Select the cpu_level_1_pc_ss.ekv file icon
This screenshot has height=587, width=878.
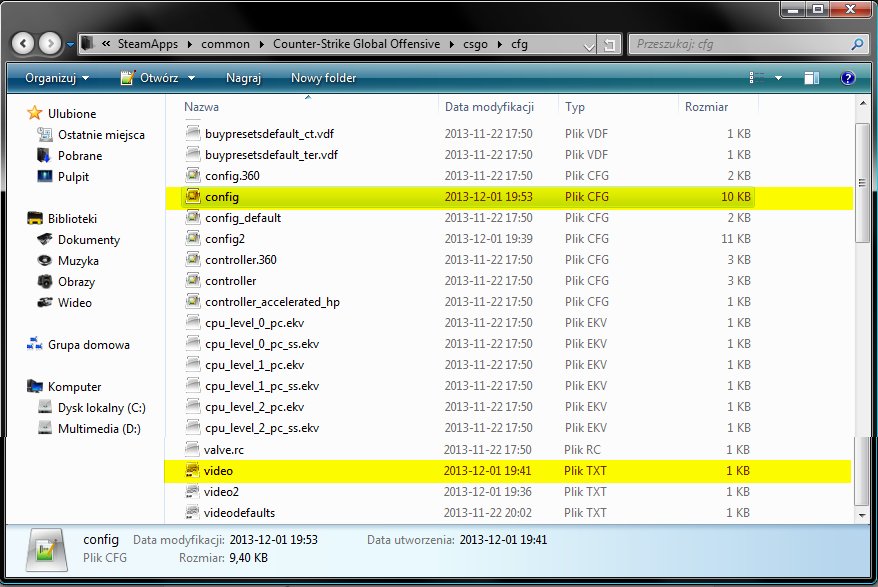(193, 385)
